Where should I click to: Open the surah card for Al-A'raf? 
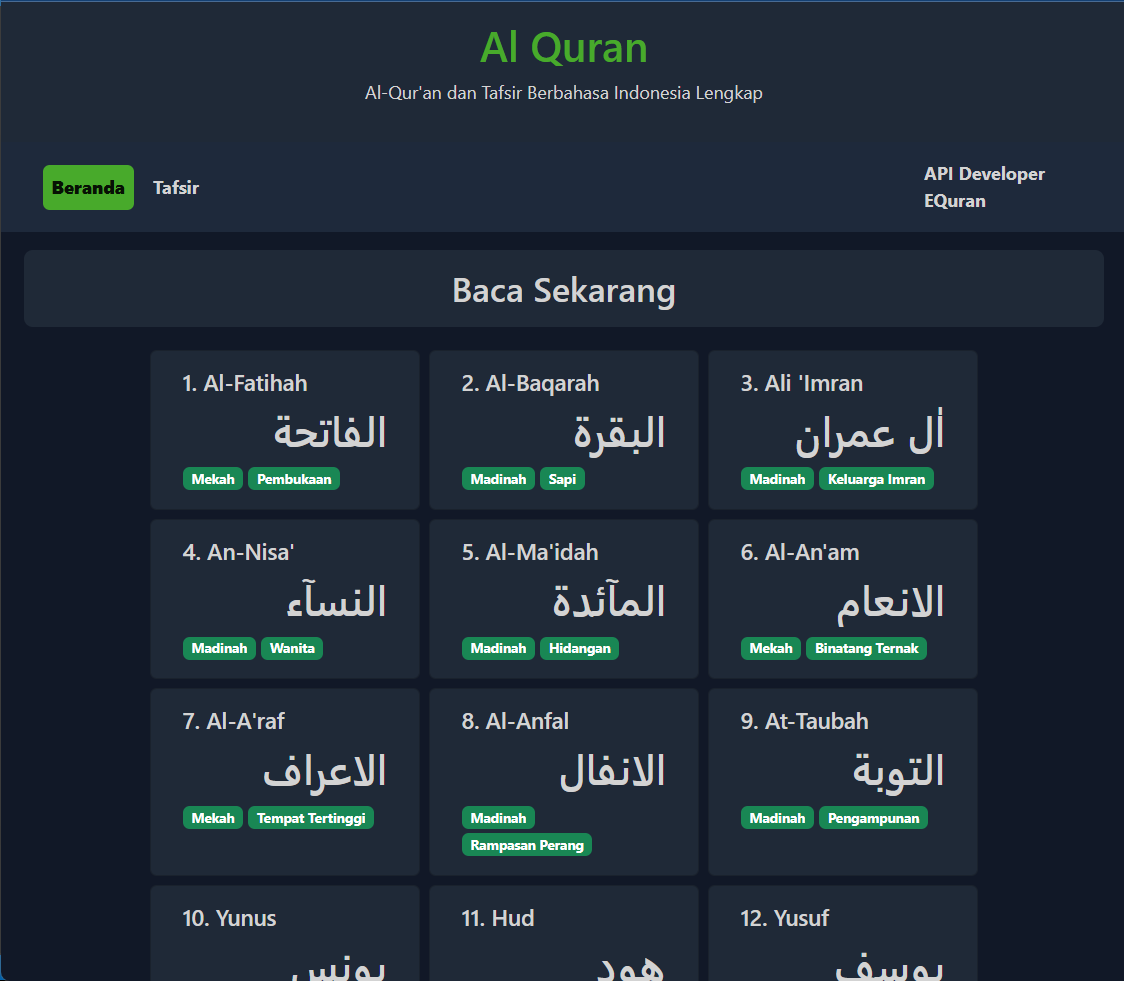point(284,781)
